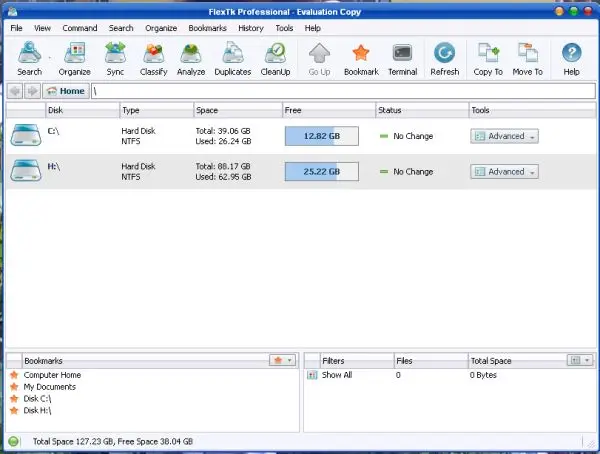Open the Search menu
The width and height of the screenshot is (600, 454).
(121, 28)
